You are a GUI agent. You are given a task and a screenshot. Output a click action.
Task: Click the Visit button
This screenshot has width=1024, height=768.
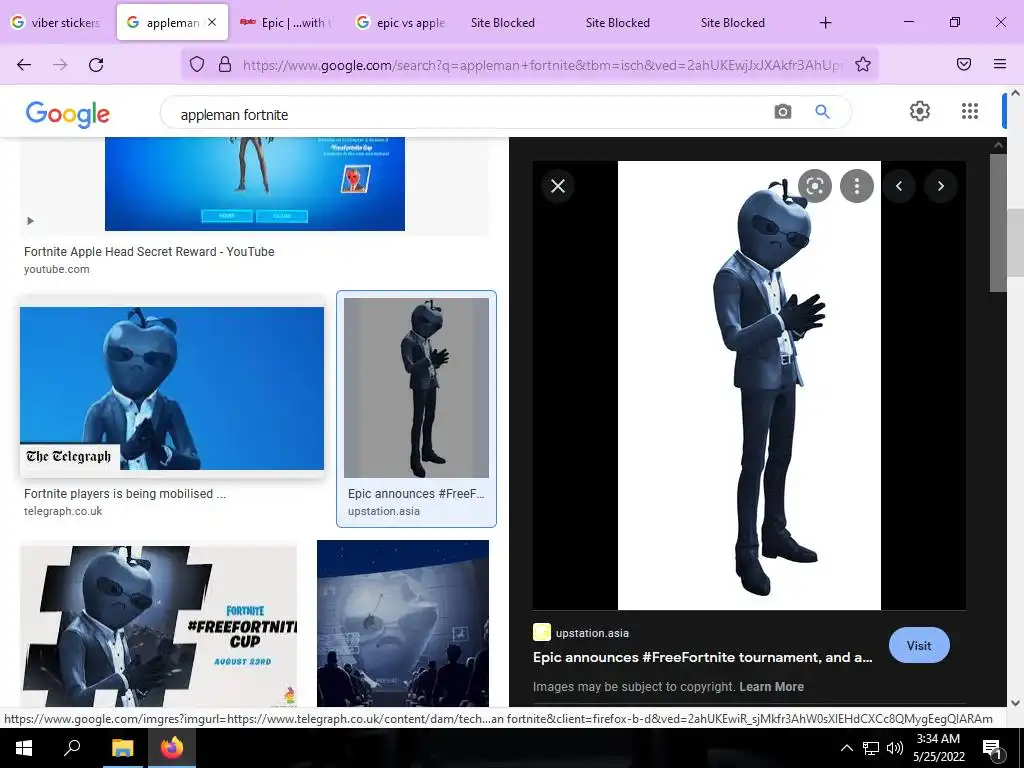pos(919,645)
